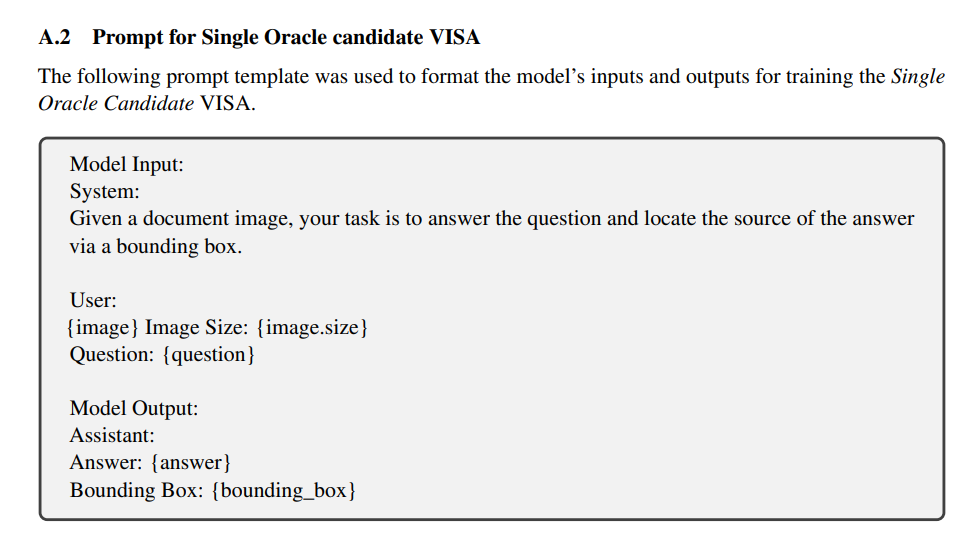This screenshot has width=956, height=538.
Task: Click the 'User:' label
Action: coord(93,300)
